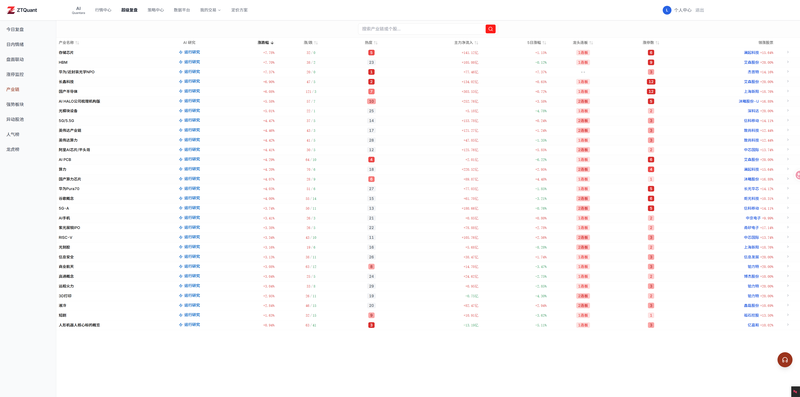Sort by the 5日涨幅 column
800x397 pixels.
pyautogui.click(x=544, y=43)
